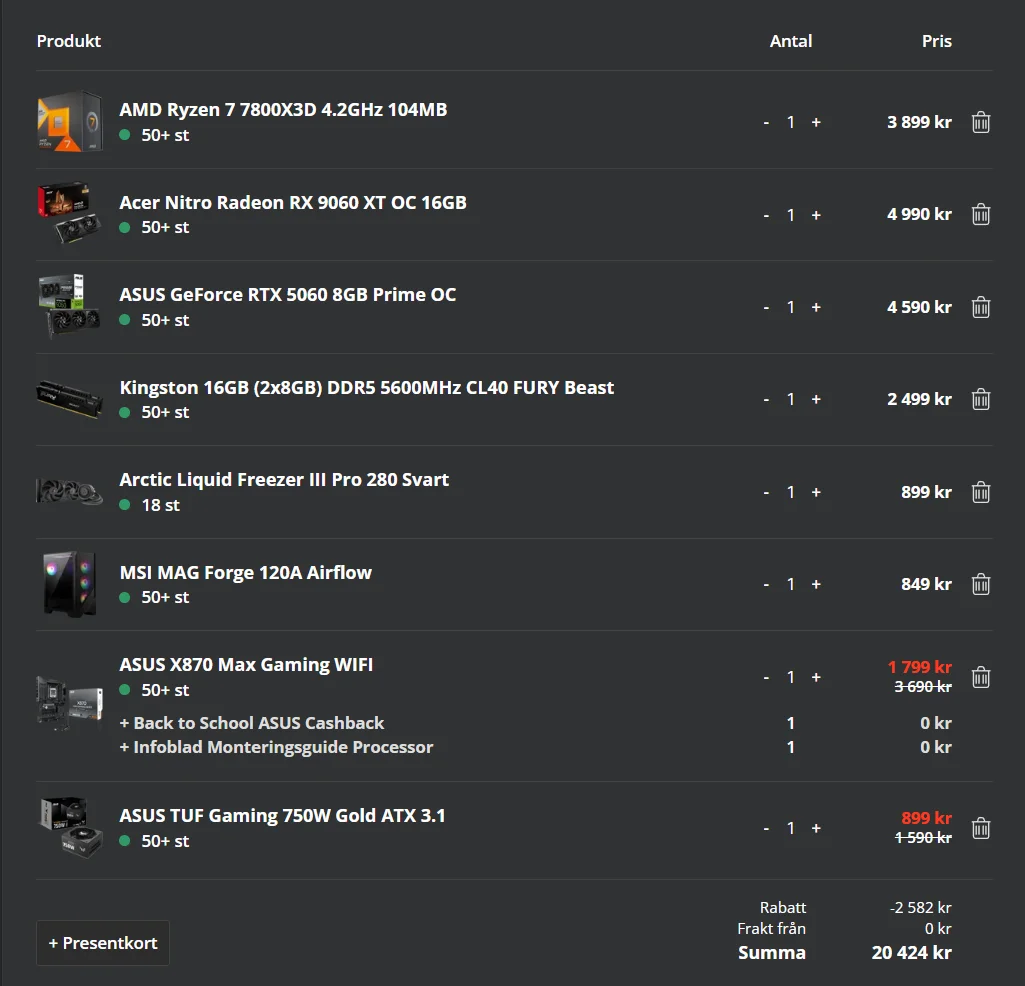This screenshot has width=1025, height=986.
Task: Reduce ASUS GeForce RTX 5060 quantity
Action: coord(766,307)
